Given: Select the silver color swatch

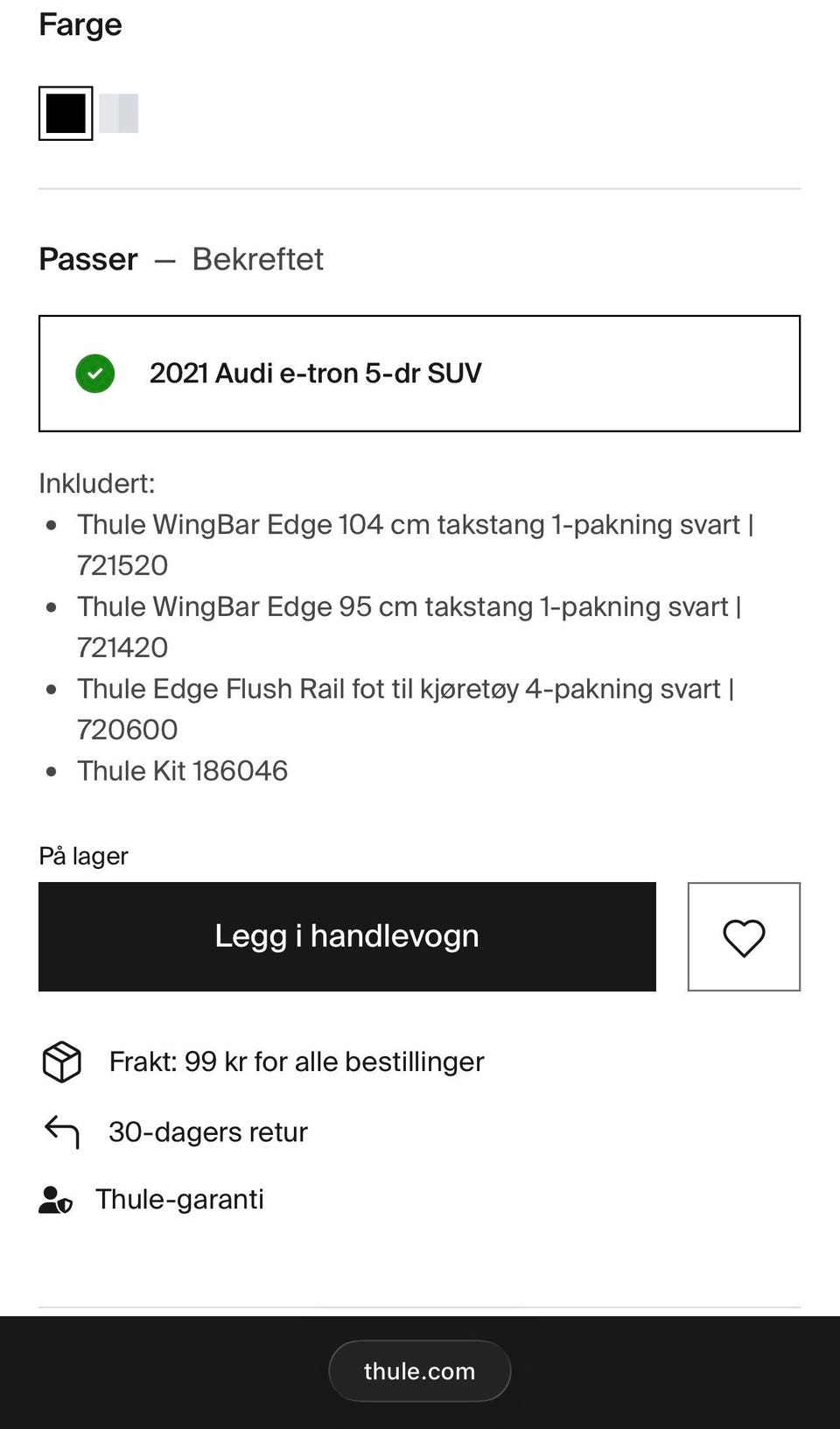Looking at the screenshot, I should pos(119,114).
